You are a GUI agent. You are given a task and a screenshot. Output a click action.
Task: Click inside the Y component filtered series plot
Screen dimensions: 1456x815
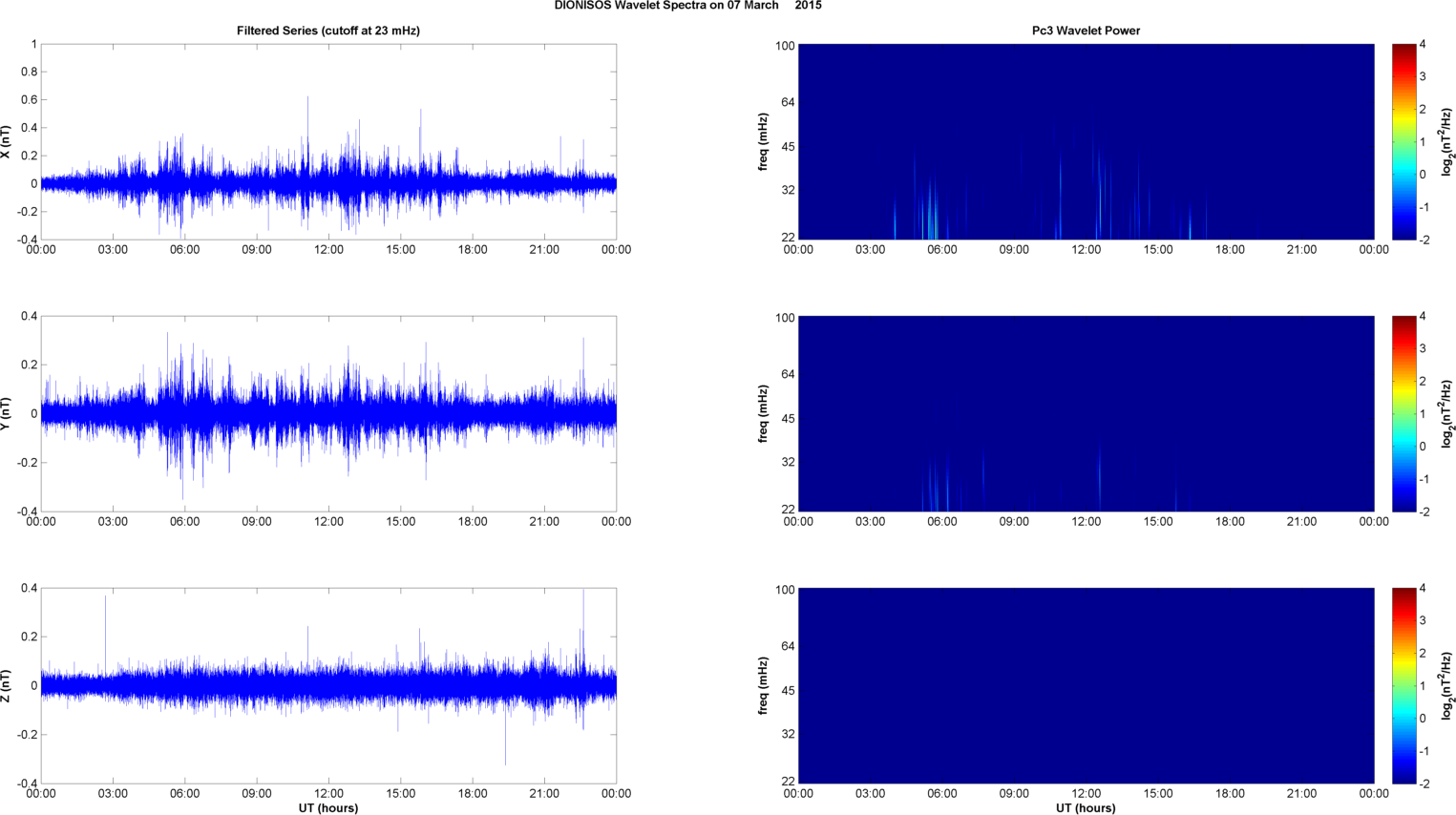328,414
